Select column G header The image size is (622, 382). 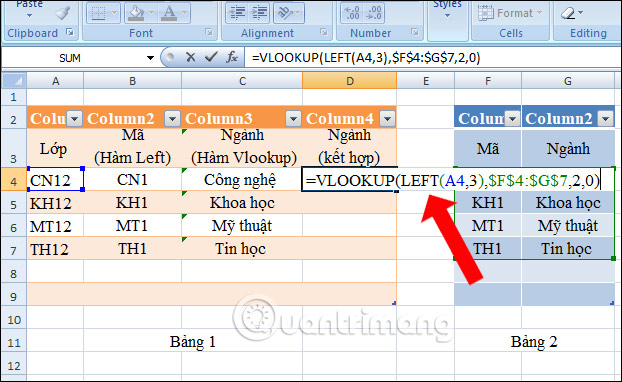click(568, 81)
